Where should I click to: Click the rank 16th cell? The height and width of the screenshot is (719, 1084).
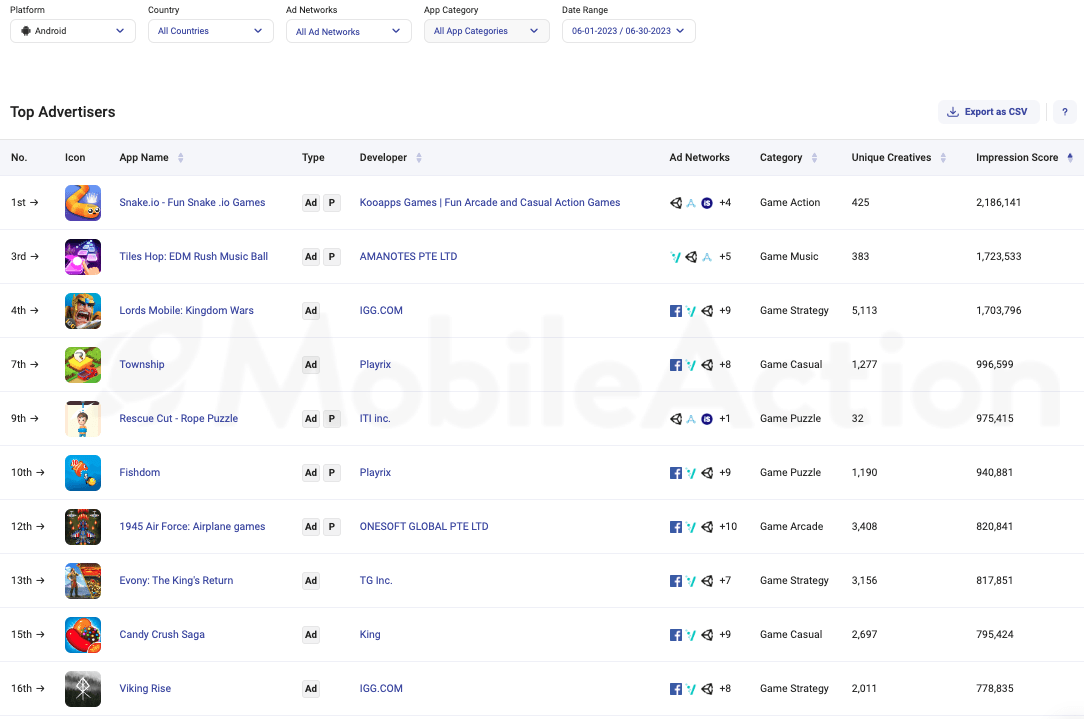pyautogui.click(x=28, y=688)
